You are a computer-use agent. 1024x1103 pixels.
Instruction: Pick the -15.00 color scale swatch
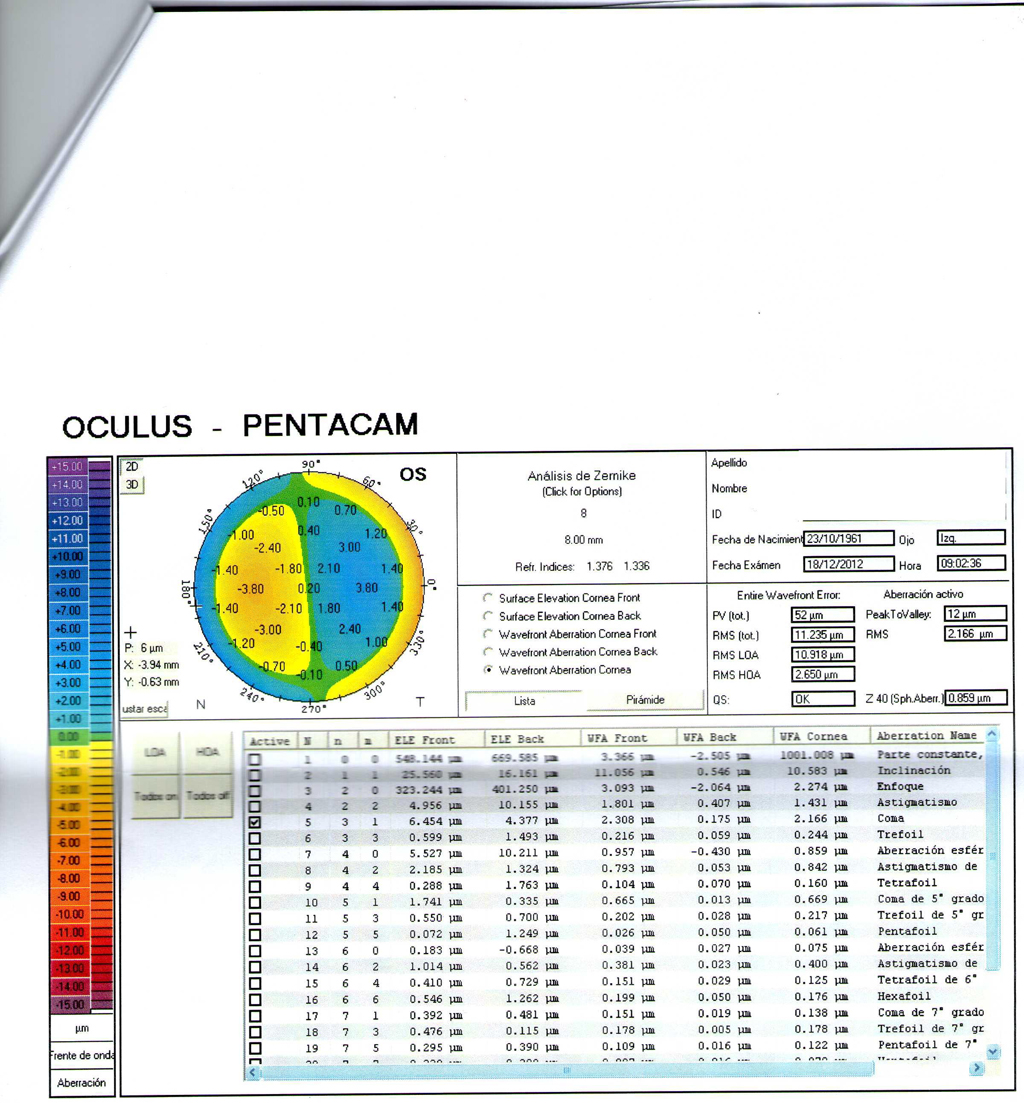(x=68, y=1005)
